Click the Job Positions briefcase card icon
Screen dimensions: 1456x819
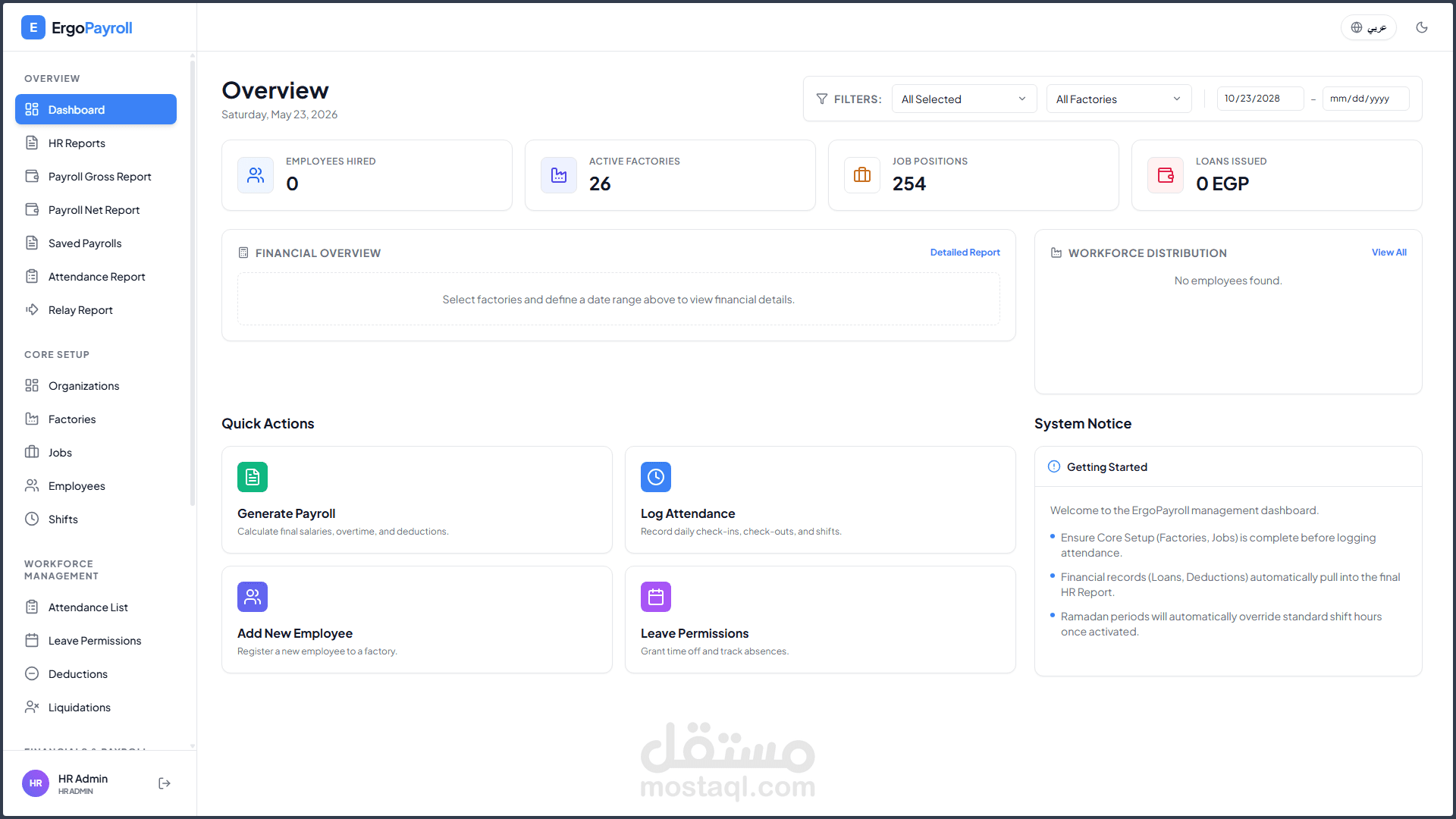(x=862, y=175)
